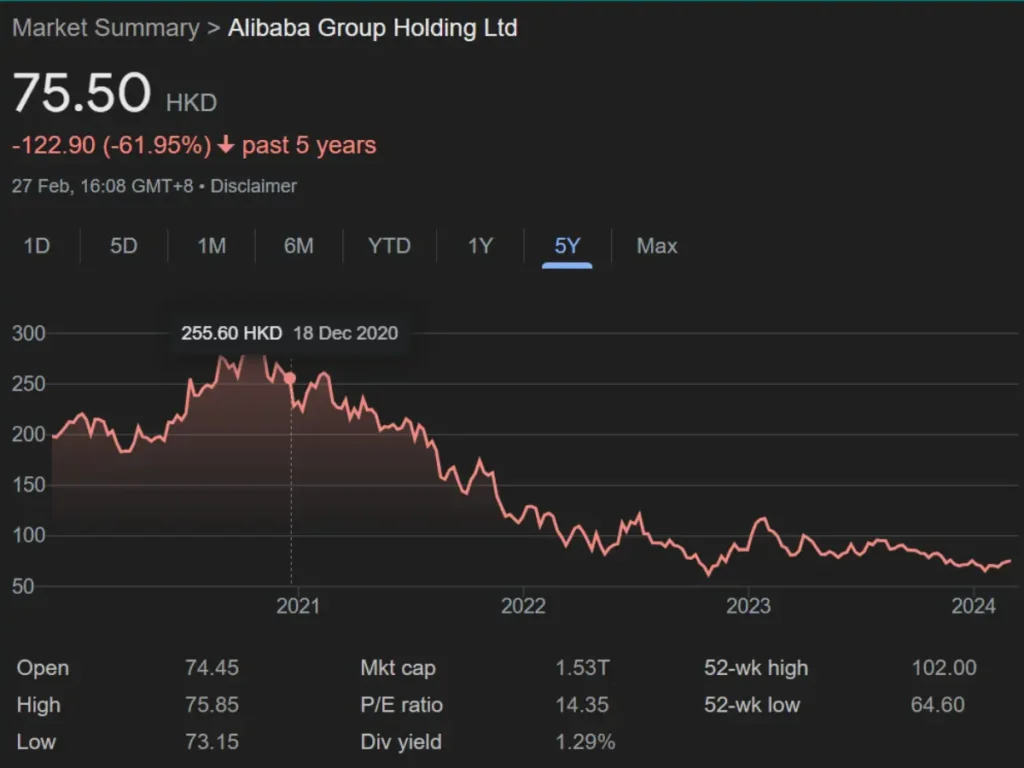The width and height of the screenshot is (1024, 768).
Task: Click the 18 Dec 2020 chart marker point
Action: [289, 378]
